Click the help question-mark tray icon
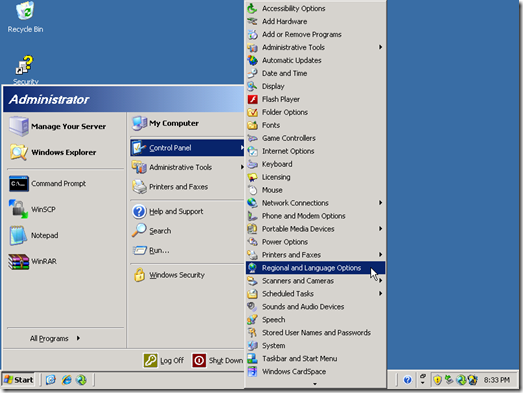This screenshot has width=523, height=393. (407, 380)
